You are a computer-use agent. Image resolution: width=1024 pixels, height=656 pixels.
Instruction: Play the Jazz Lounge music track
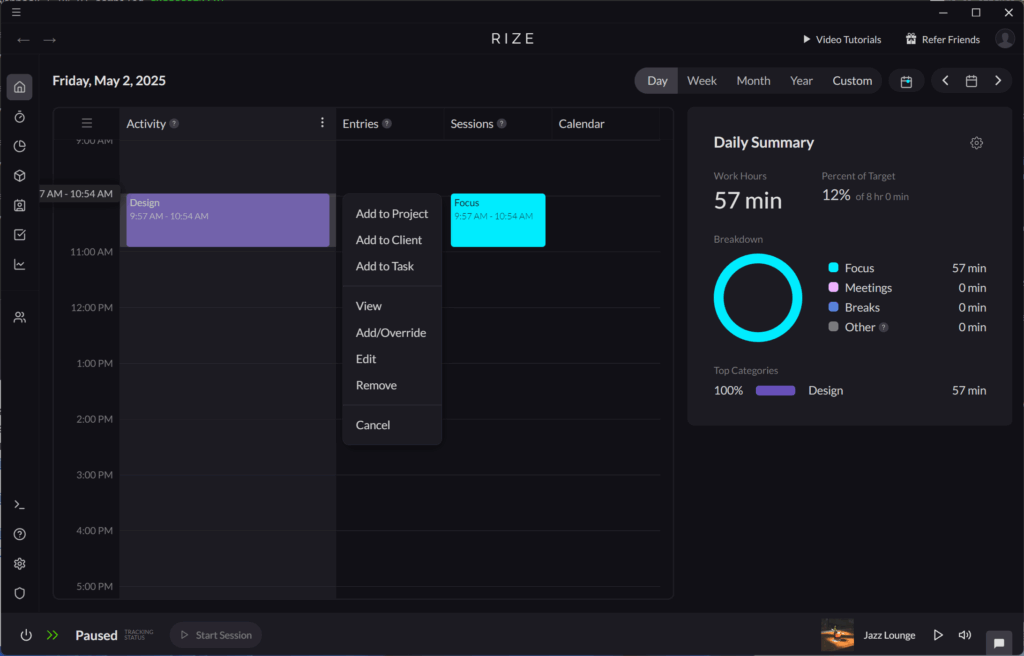pyautogui.click(x=938, y=634)
